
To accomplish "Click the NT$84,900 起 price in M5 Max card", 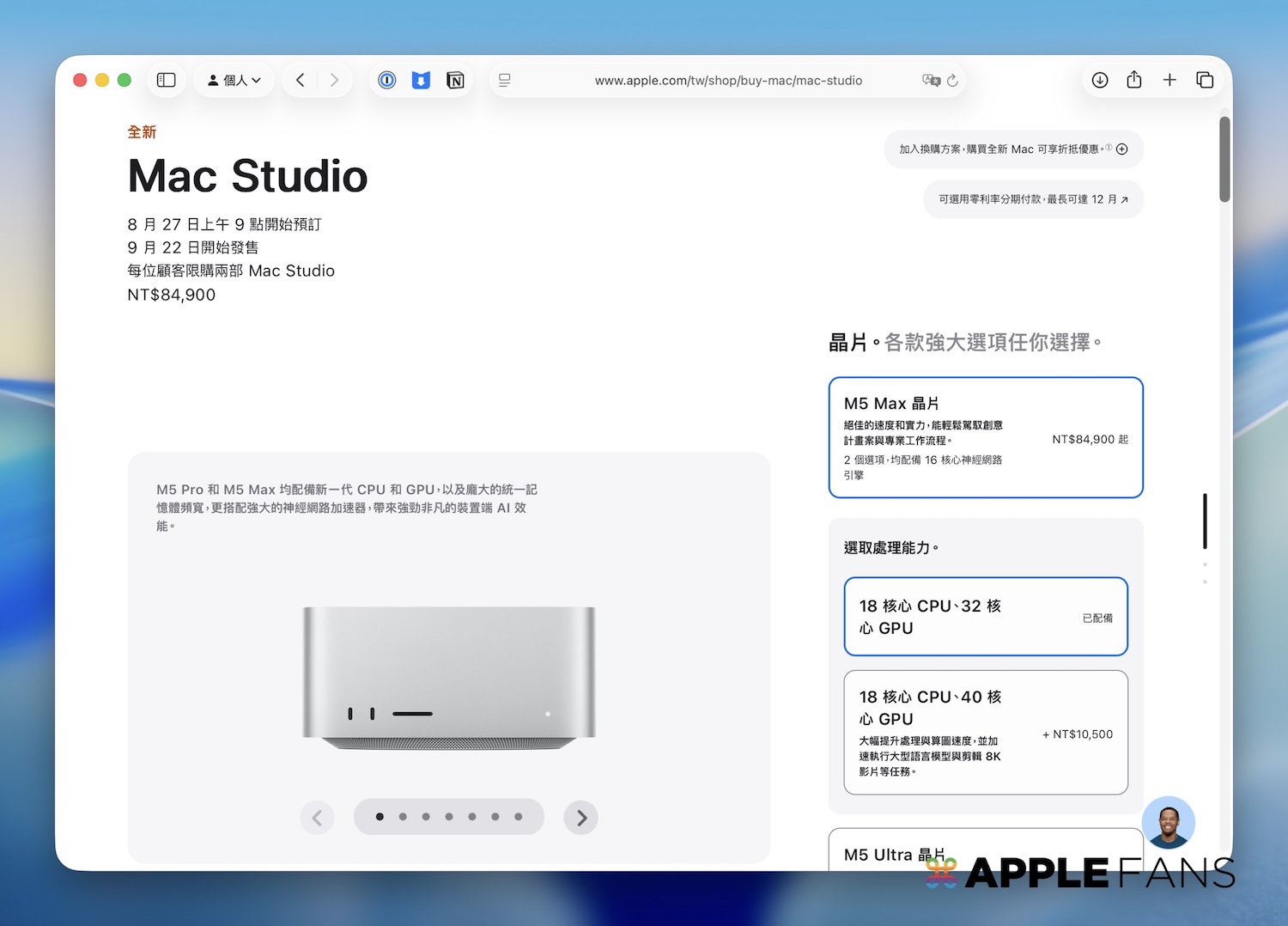I will (1091, 439).
